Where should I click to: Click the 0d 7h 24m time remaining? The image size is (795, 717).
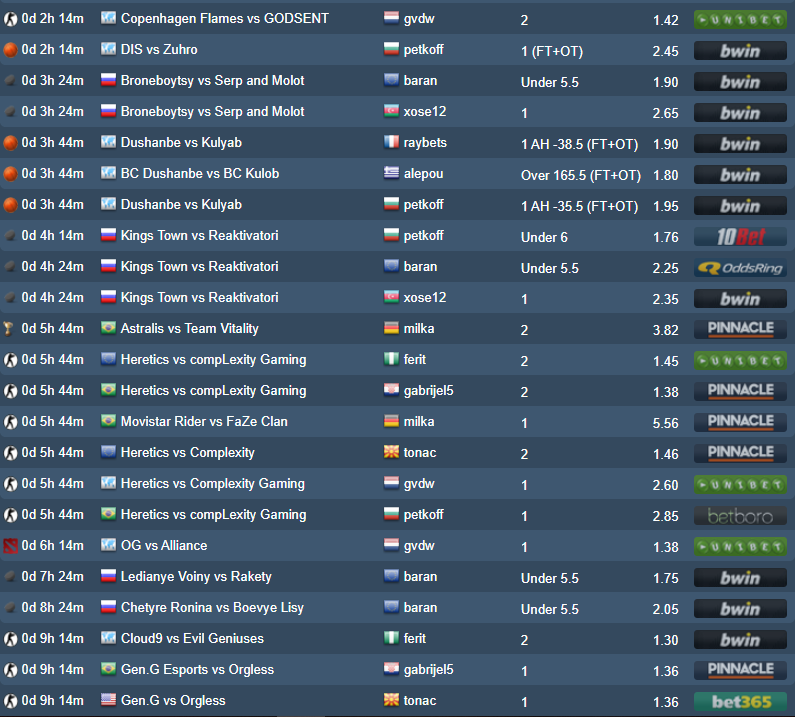click(x=52, y=577)
